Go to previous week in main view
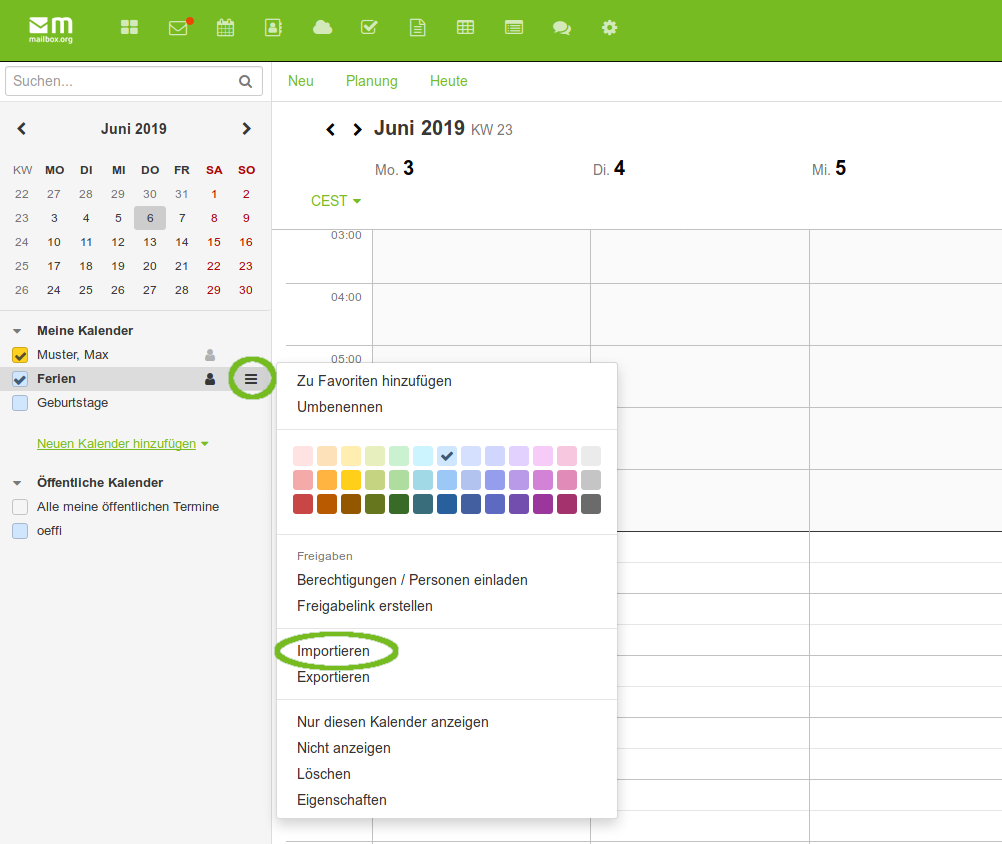 coord(330,130)
